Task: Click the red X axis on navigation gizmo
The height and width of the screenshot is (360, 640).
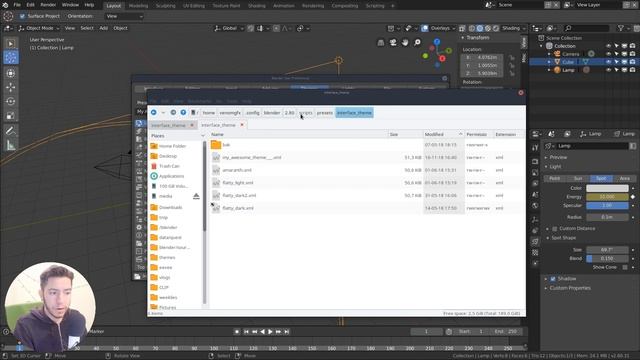Action: coord(442,58)
